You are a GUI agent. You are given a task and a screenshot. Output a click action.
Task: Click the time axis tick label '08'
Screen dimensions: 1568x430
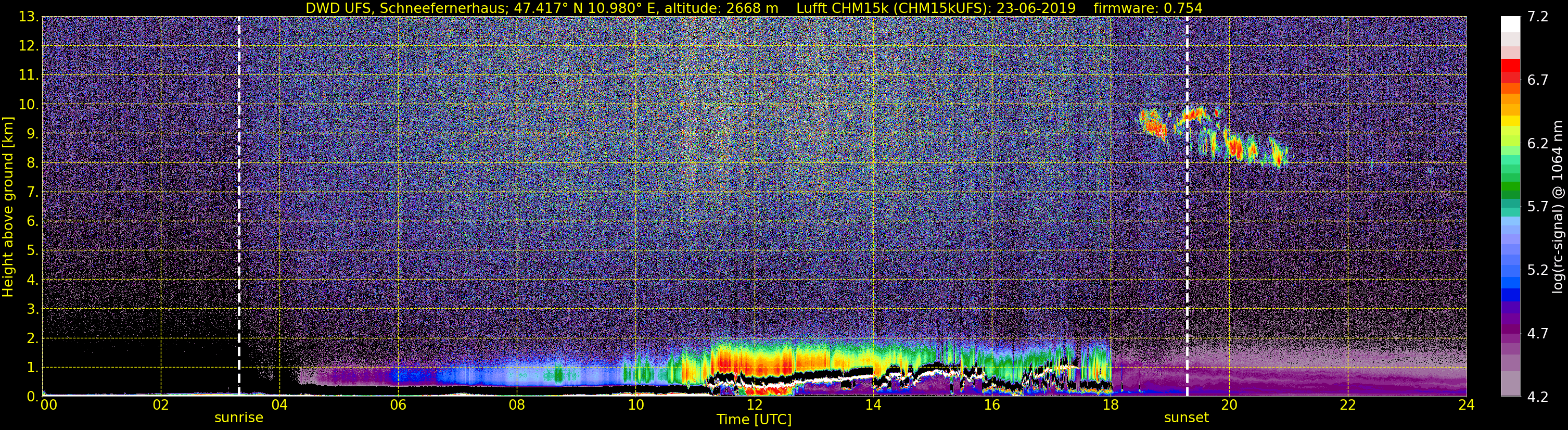(517, 406)
